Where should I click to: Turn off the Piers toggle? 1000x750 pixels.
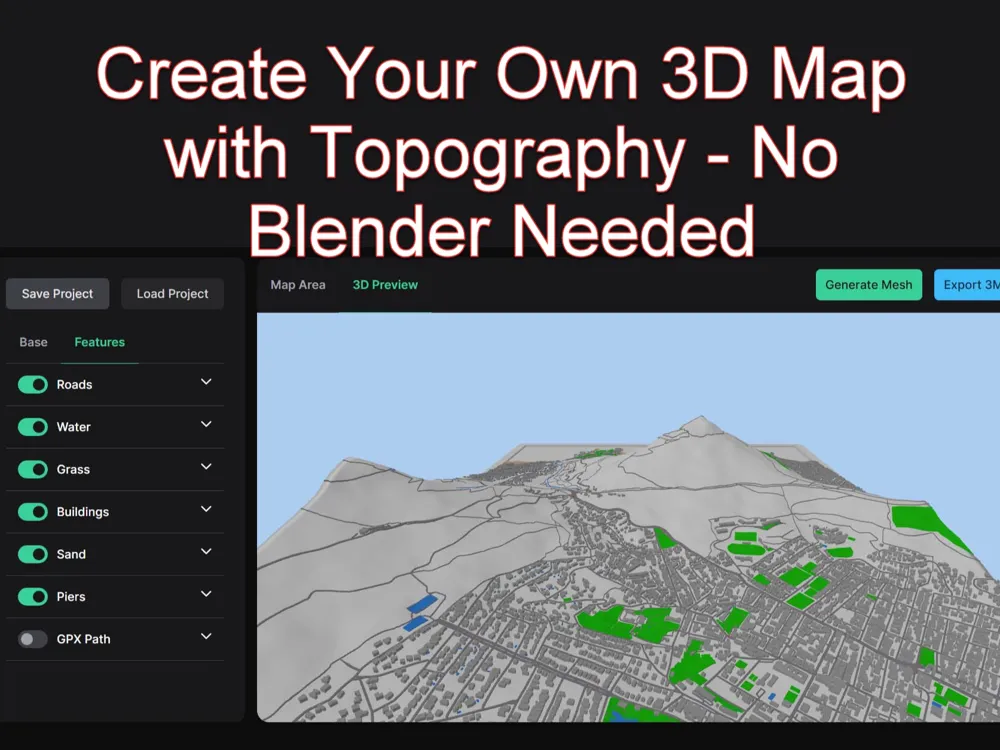point(31,596)
